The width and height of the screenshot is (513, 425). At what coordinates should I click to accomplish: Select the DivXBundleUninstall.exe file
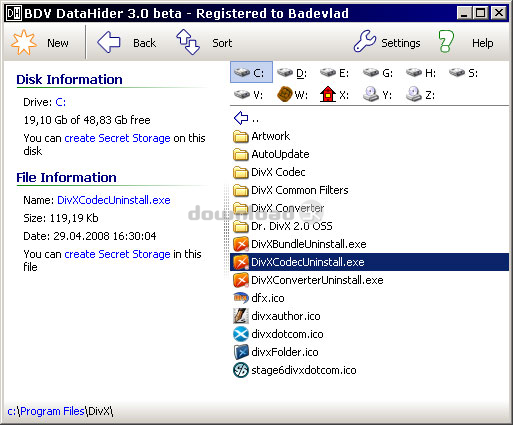click(300, 244)
